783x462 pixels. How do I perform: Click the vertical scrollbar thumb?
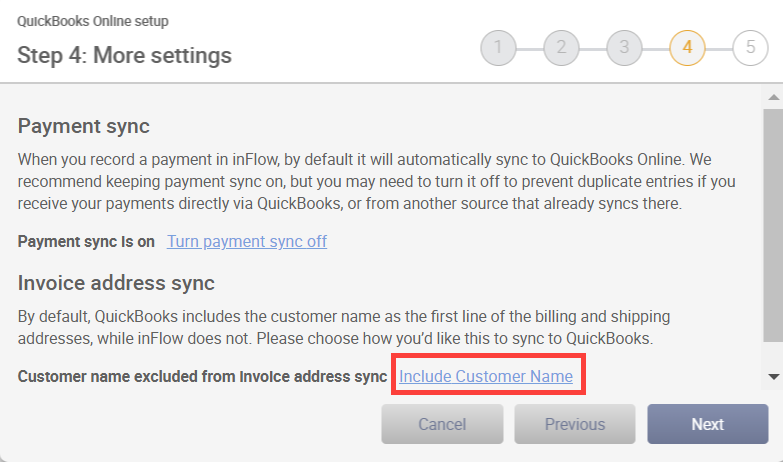pyautogui.click(x=774, y=226)
